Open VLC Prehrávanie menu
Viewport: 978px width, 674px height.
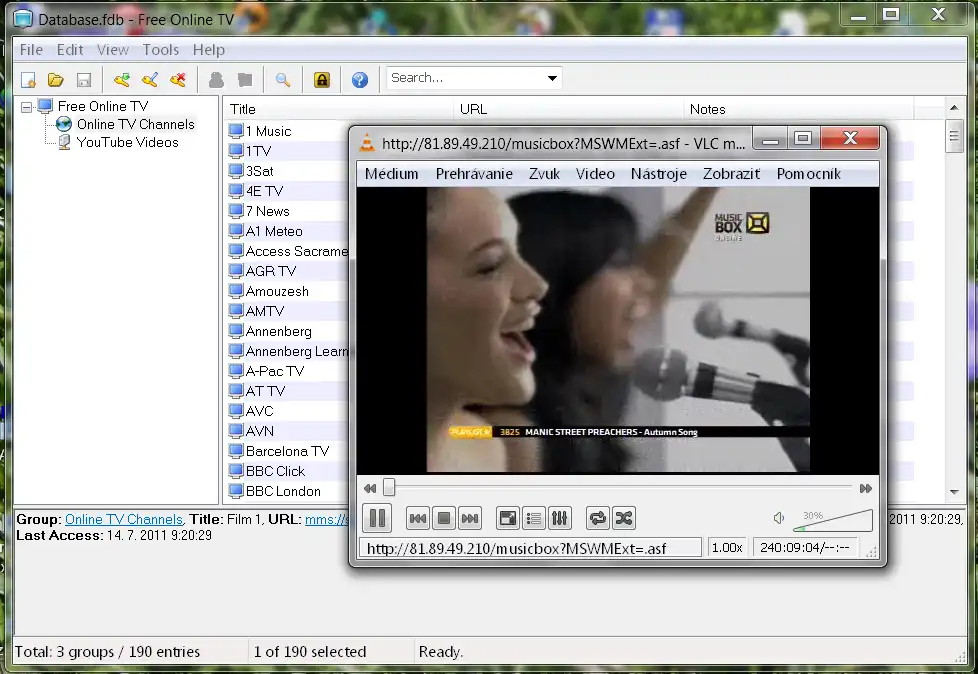pos(475,174)
